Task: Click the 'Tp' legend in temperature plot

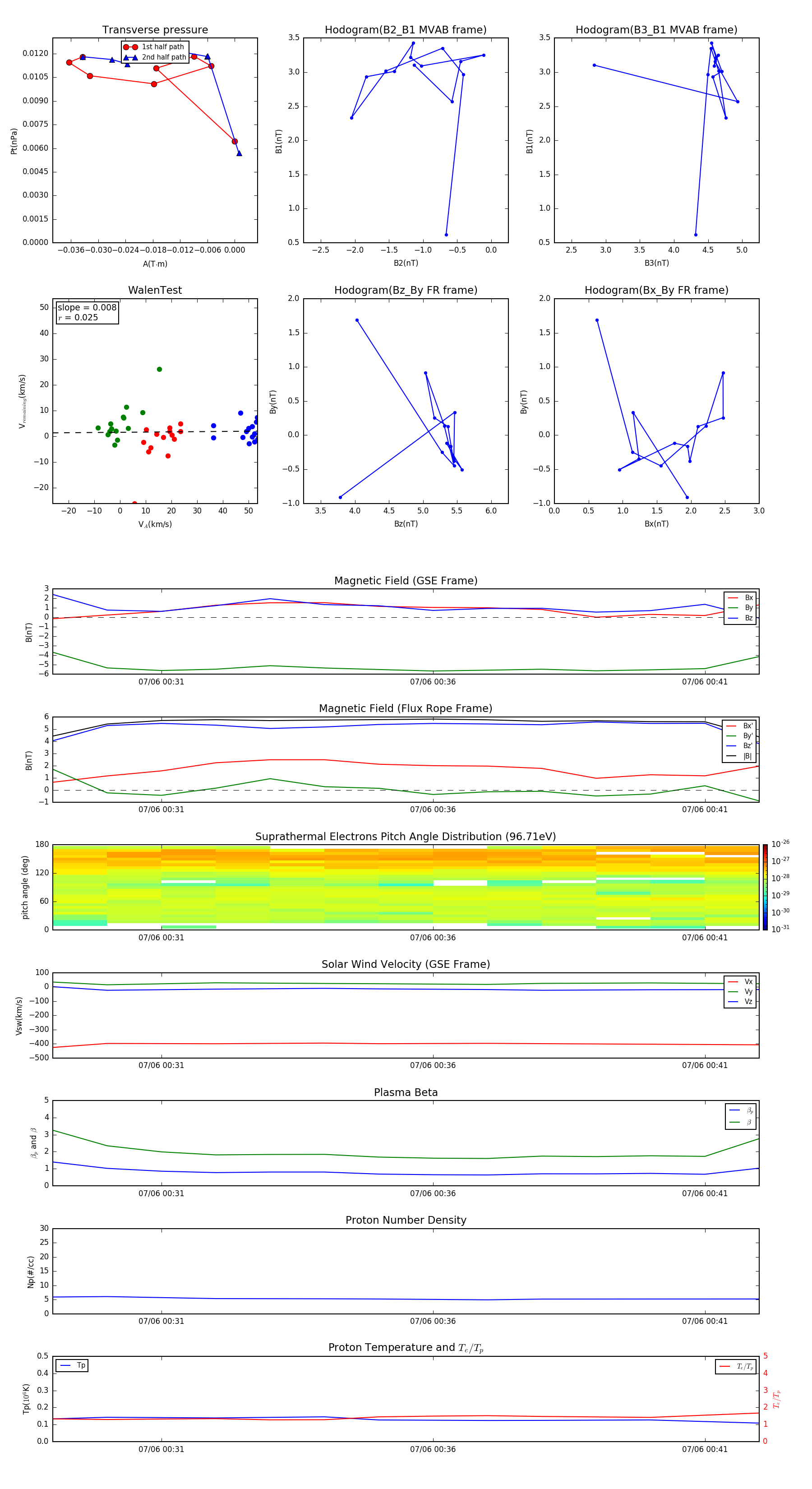Action: [x=72, y=1365]
